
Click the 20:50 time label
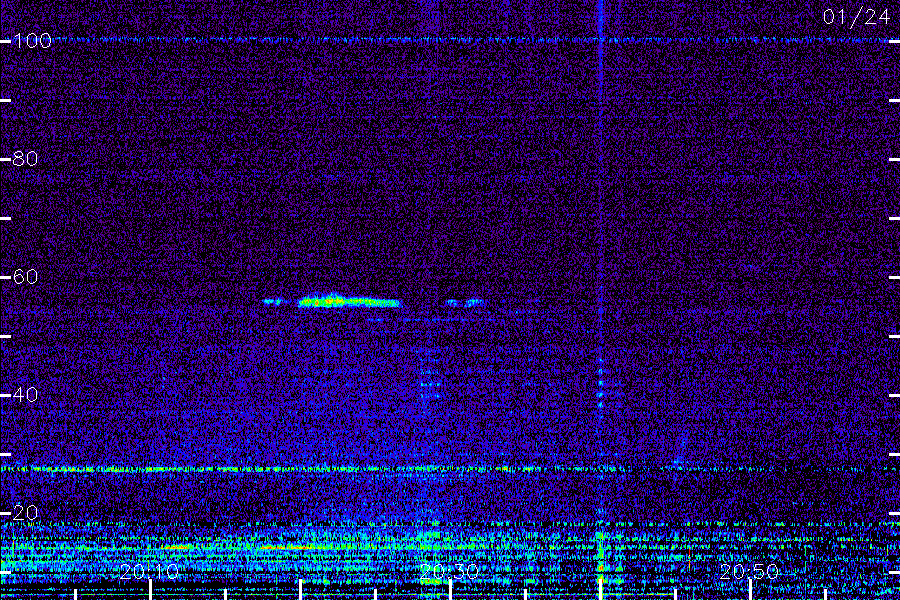(x=750, y=571)
